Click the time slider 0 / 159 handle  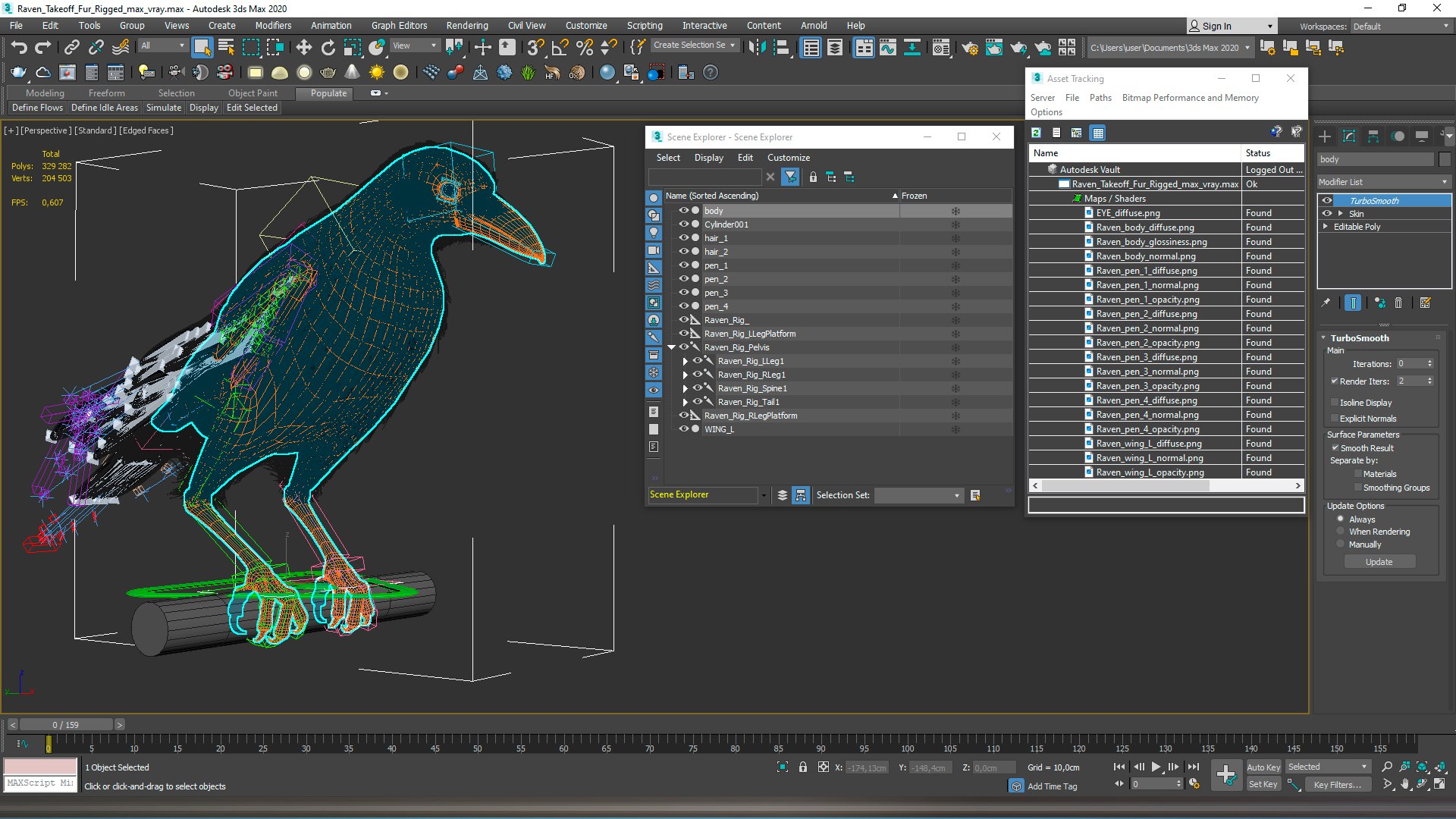(x=66, y=725)
